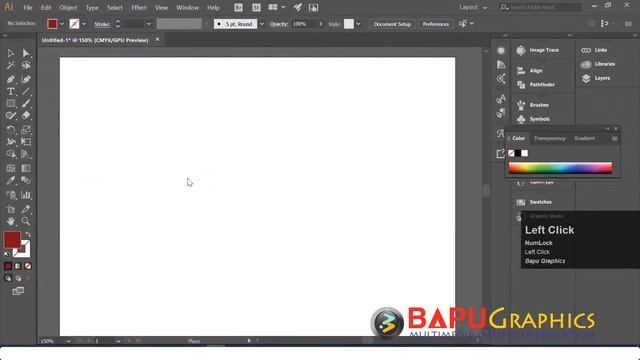Open the Object menu
This screenshot has width=640, height=360.
point(68,7)
